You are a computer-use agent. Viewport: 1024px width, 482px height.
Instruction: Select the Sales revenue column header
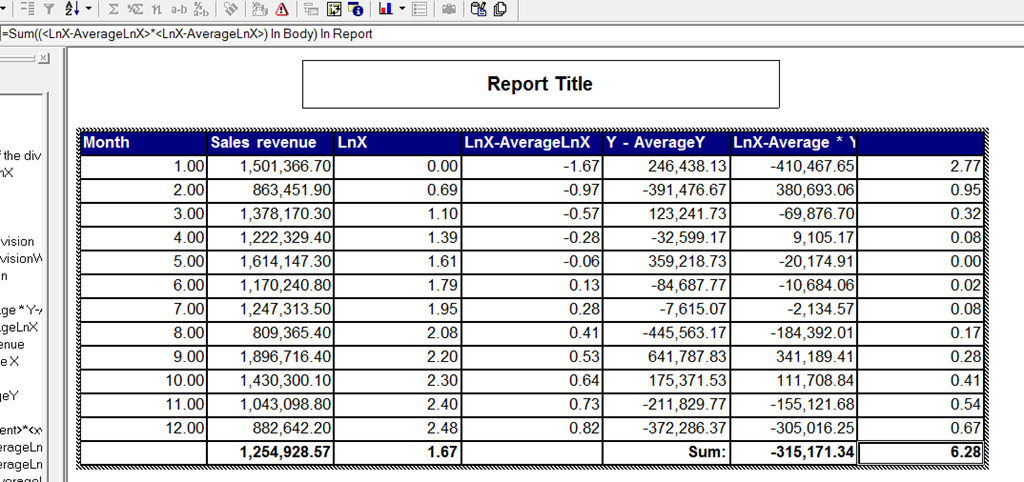point(270,142)
